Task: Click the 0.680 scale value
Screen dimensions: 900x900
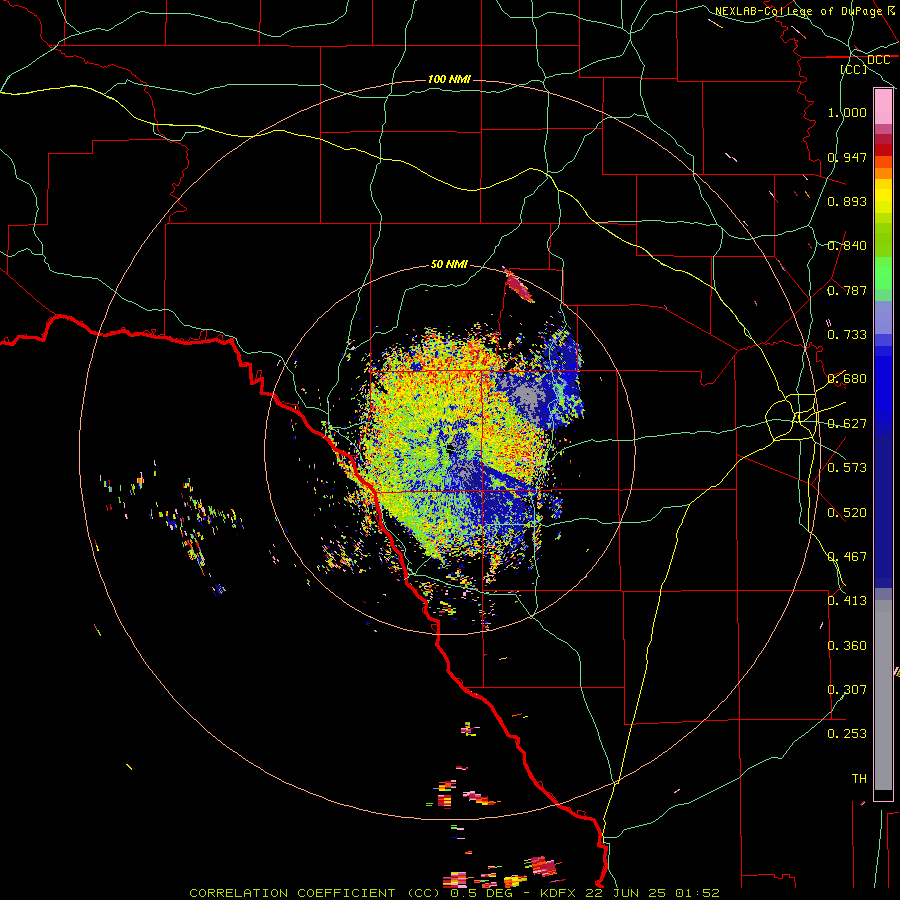Action: coord(847,379)
